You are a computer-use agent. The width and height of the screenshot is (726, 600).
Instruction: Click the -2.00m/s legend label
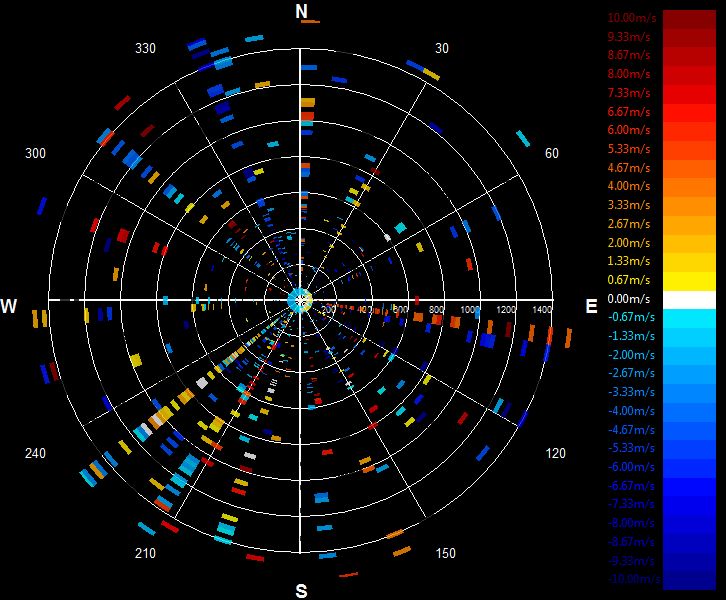[631, 355]
